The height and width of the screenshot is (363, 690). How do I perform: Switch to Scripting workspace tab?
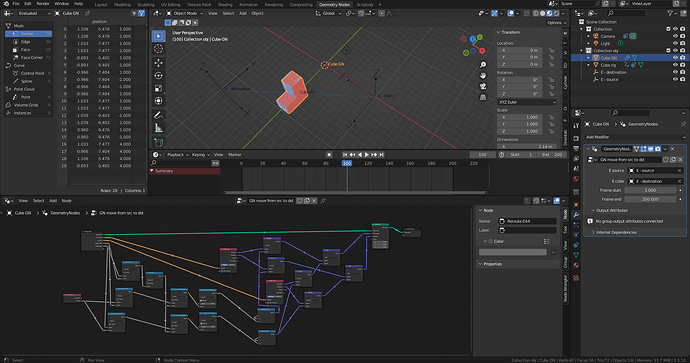click(364, 4)
